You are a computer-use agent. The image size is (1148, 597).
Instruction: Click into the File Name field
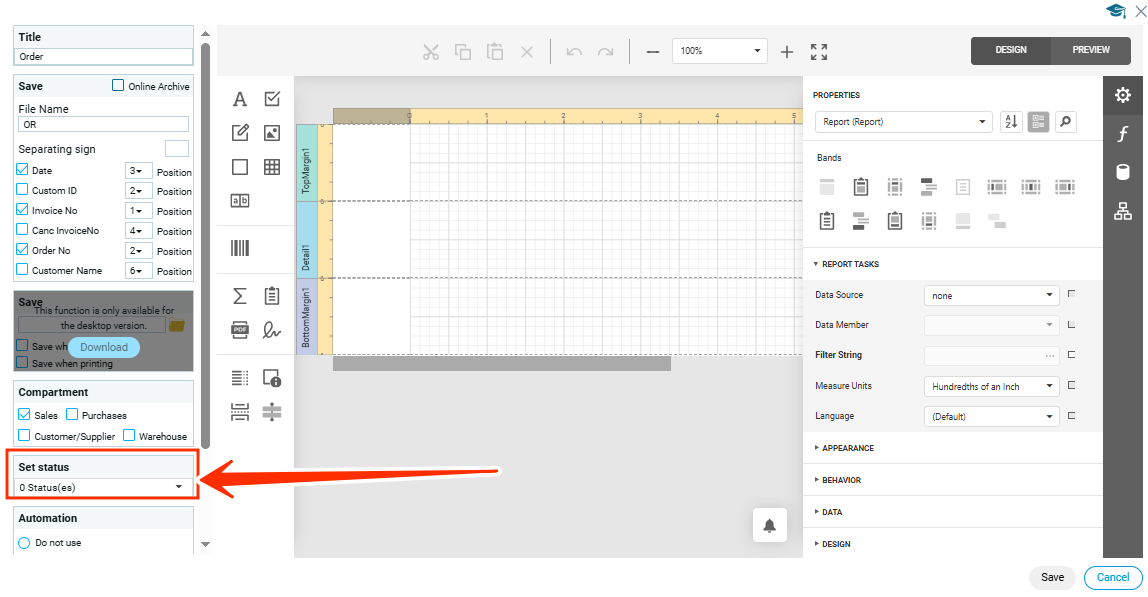pyautogui.click(x=104, y=125)
